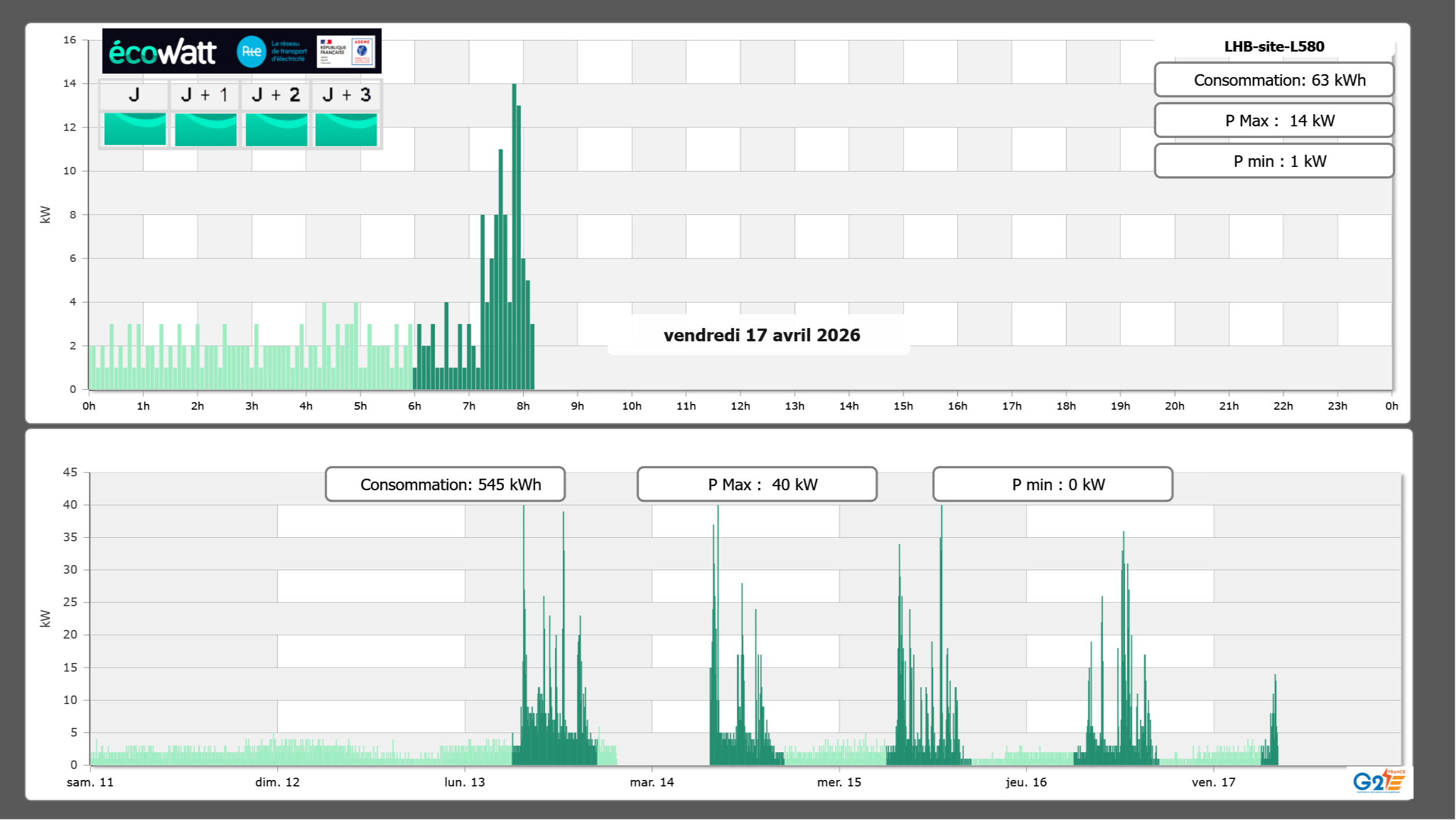Click the green signal under J + 3
The height and width of the screenshot is (820, 1456).
[x=346, y=129]
